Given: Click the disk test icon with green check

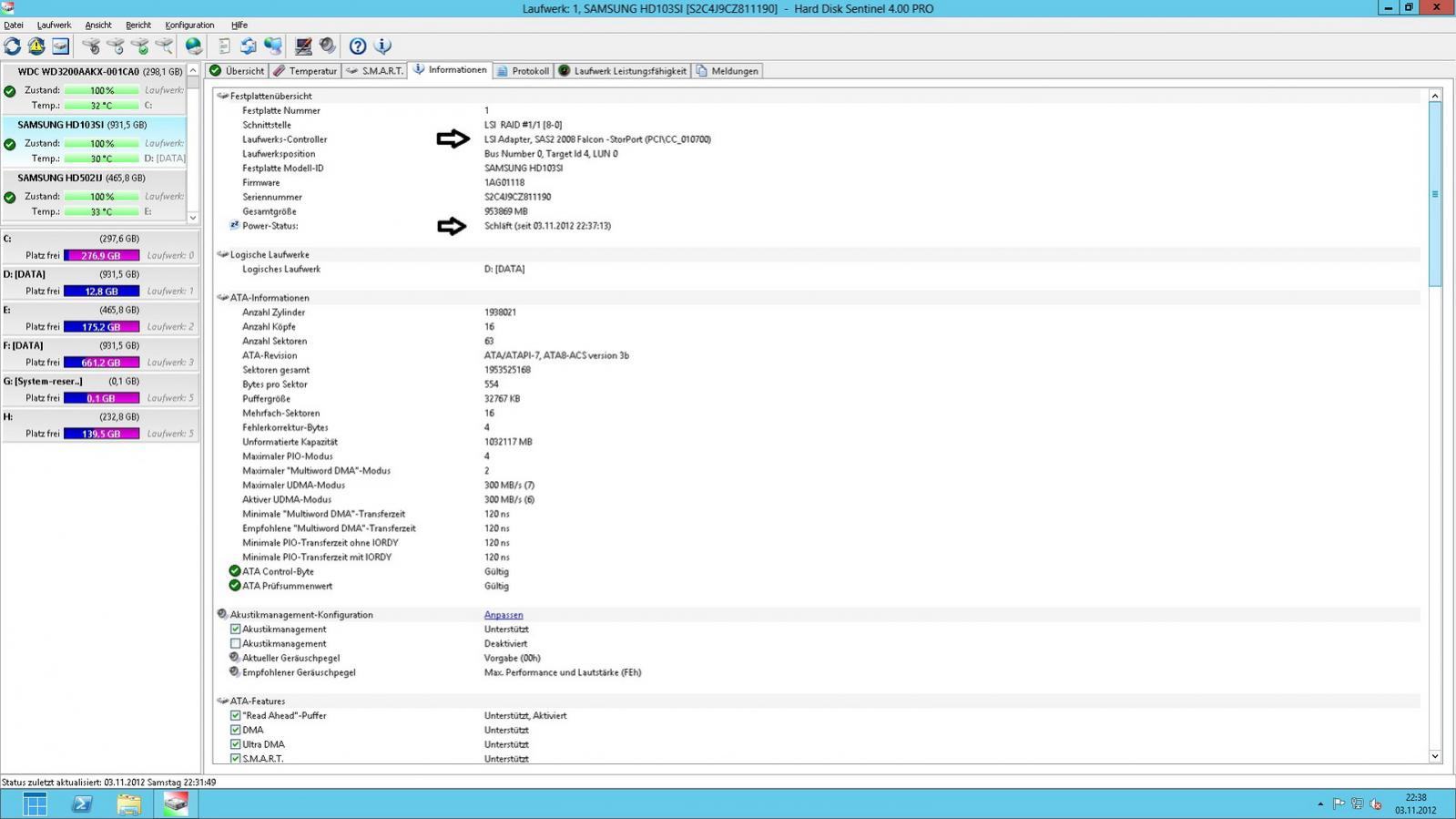Looking at the screenshot, I should click(140, 46).
